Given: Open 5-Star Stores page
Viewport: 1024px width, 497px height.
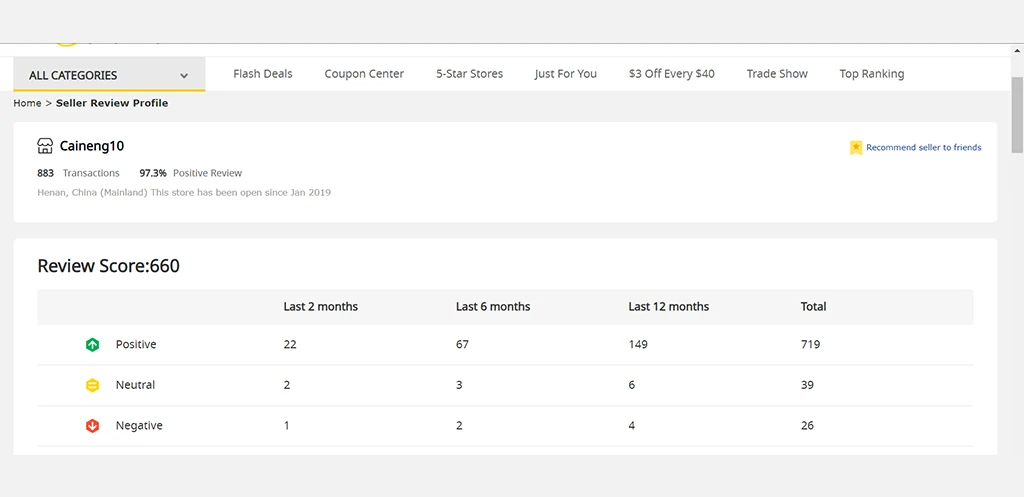Looking at the screenshot, I should coord(470,74).
